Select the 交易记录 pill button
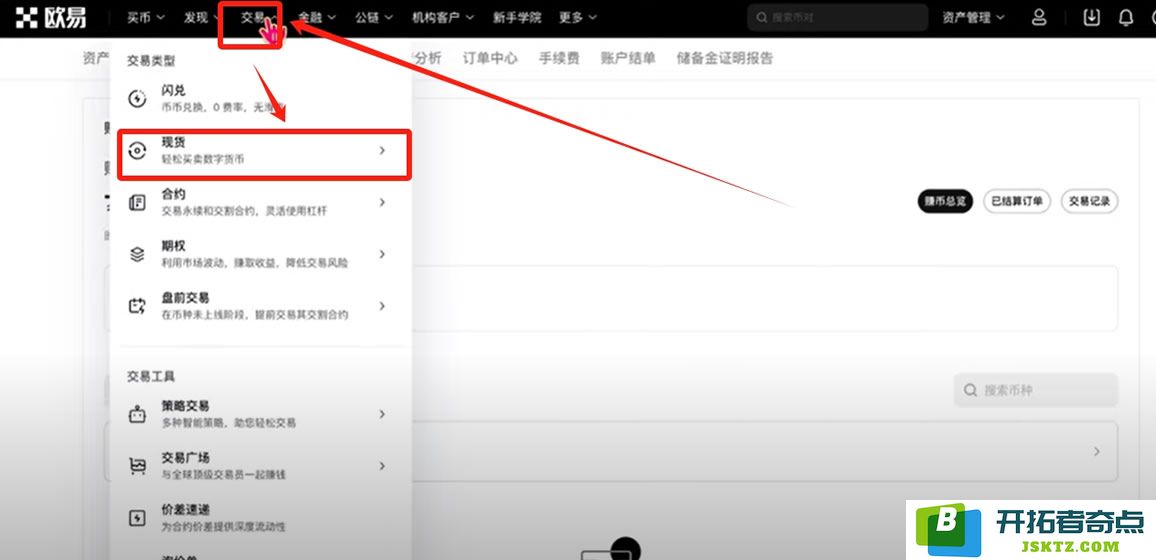Image resolution: width=1156 pixels, height=560 pixels. 1090,201
